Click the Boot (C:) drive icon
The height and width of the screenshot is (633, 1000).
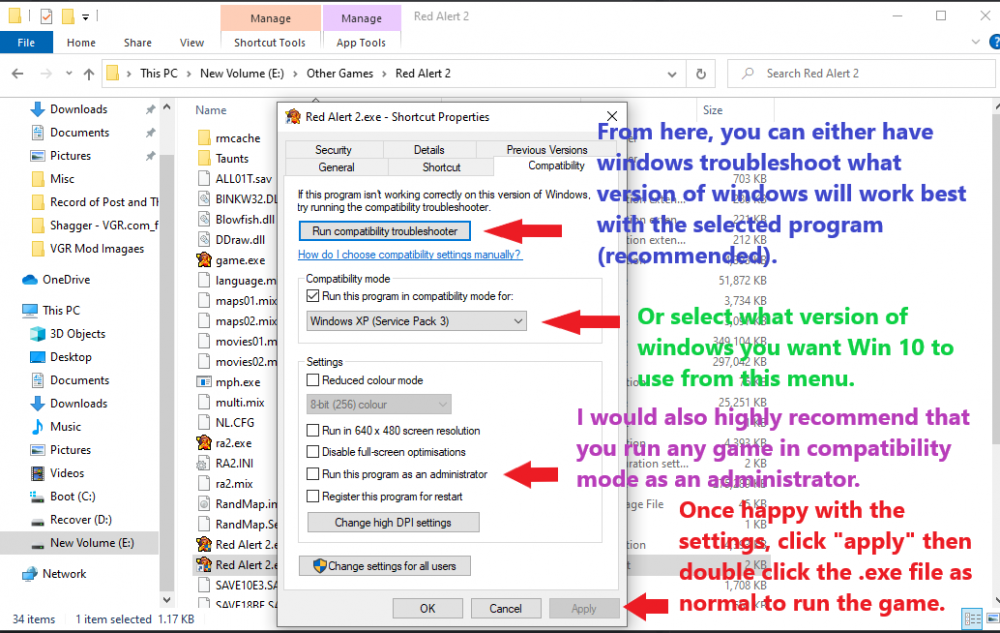pos(38,497)
